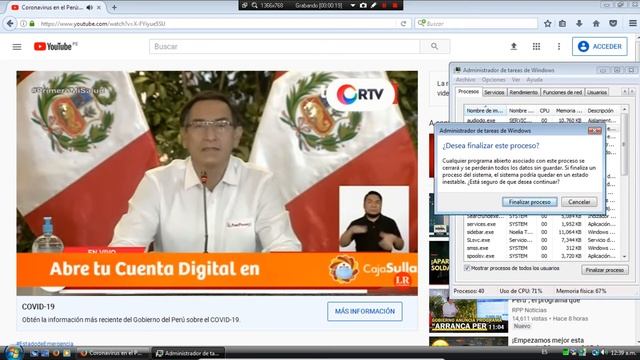Screen dimensions: 640x360
Task: Click the Firefox Buscar search box
Action: [476, 24]
